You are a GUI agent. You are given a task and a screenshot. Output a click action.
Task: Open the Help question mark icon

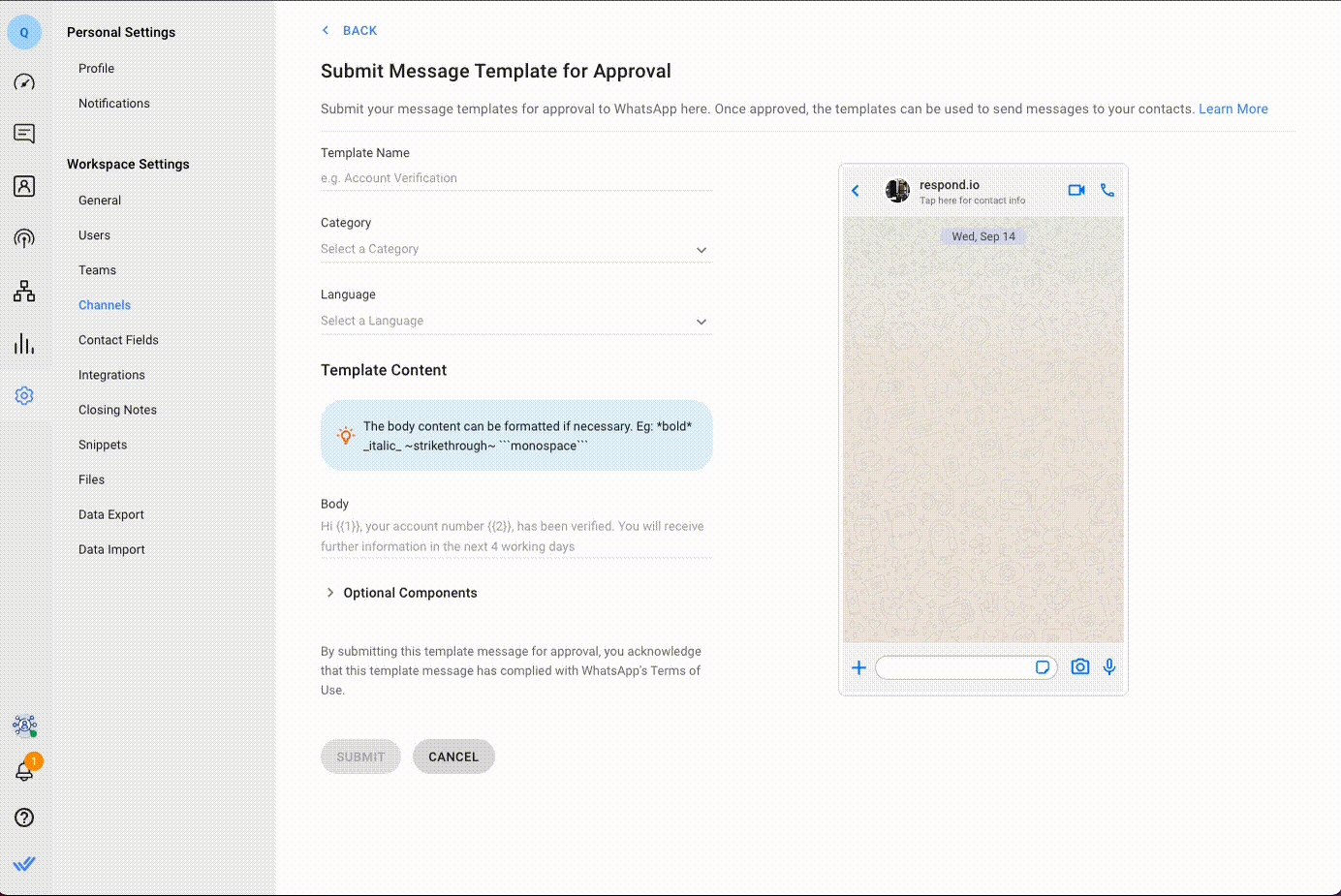24,818
